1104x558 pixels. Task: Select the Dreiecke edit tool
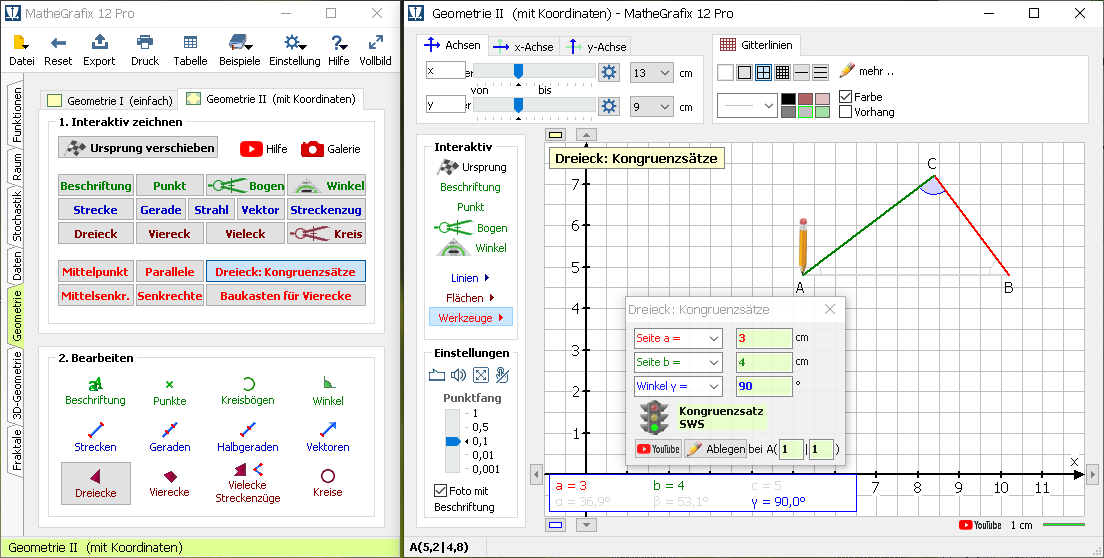click(95, 482)
